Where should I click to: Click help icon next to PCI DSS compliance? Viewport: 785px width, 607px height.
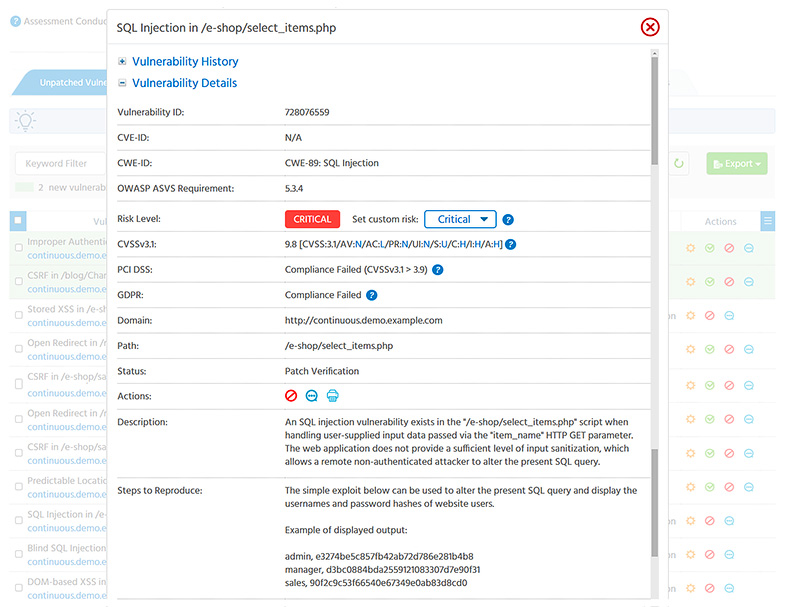pyautogui.click(x=438, y=270)
